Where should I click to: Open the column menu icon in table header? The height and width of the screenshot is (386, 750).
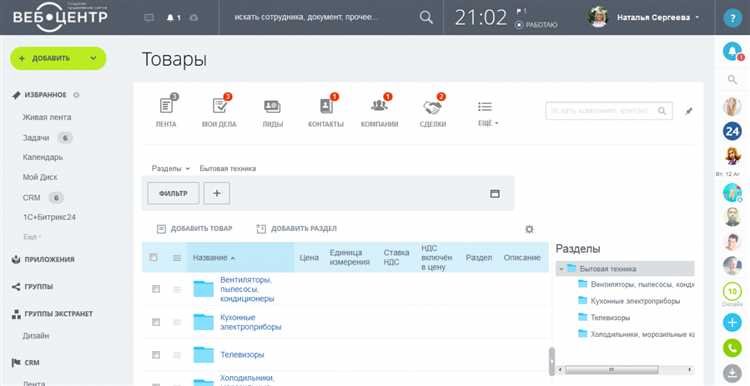click(177, 258)
